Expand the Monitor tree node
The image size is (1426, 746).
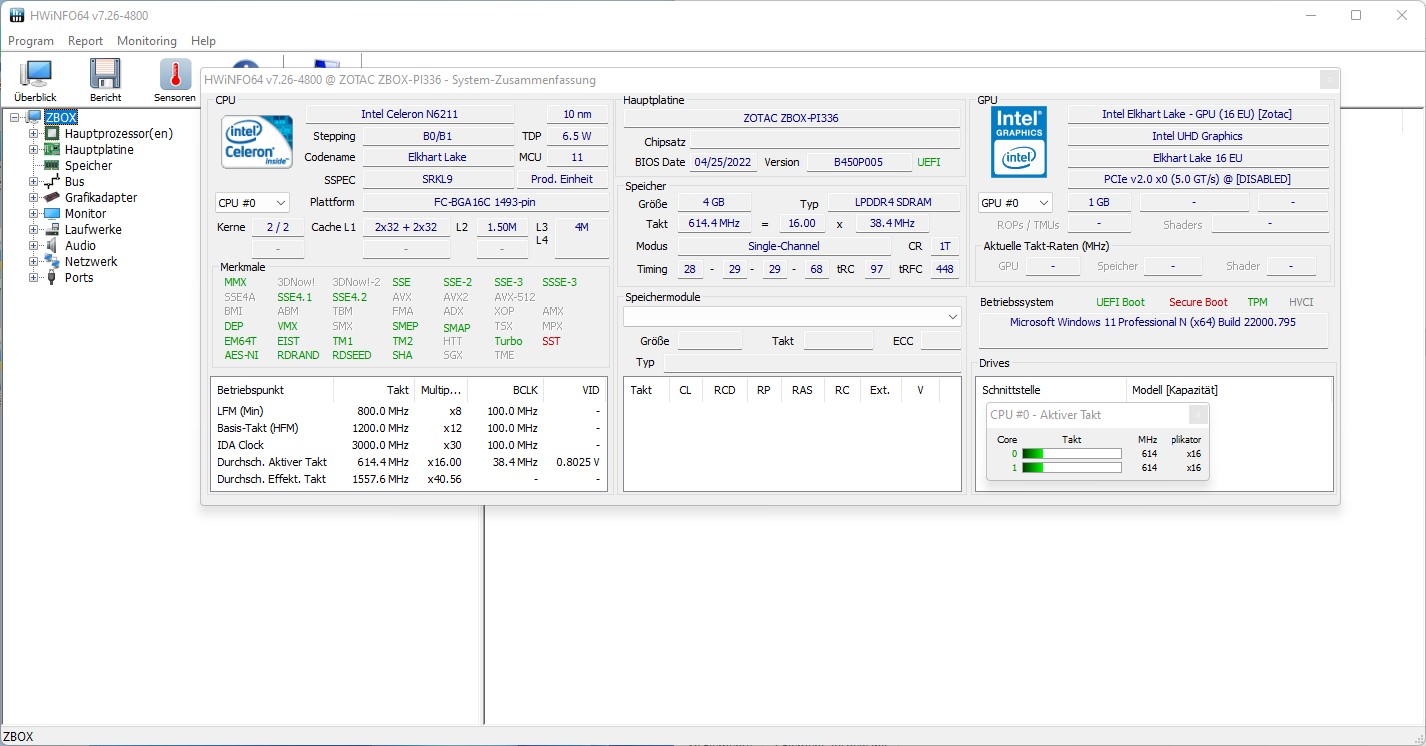tap(34, 214)
